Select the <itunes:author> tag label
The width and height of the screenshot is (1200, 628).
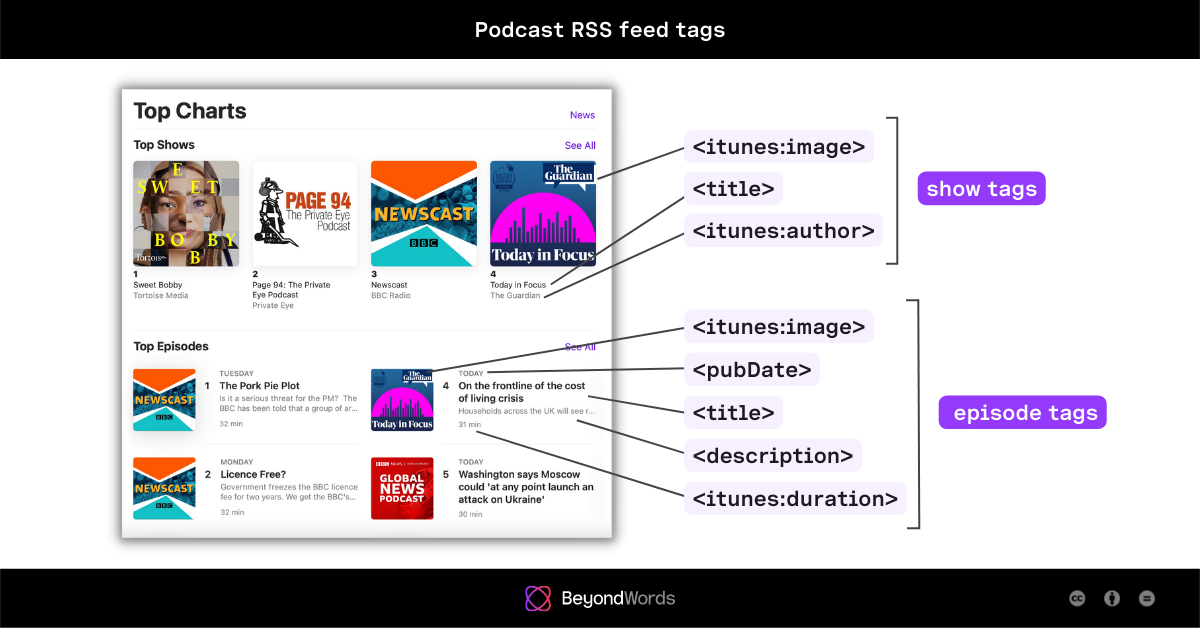click(x=783, y=230)
